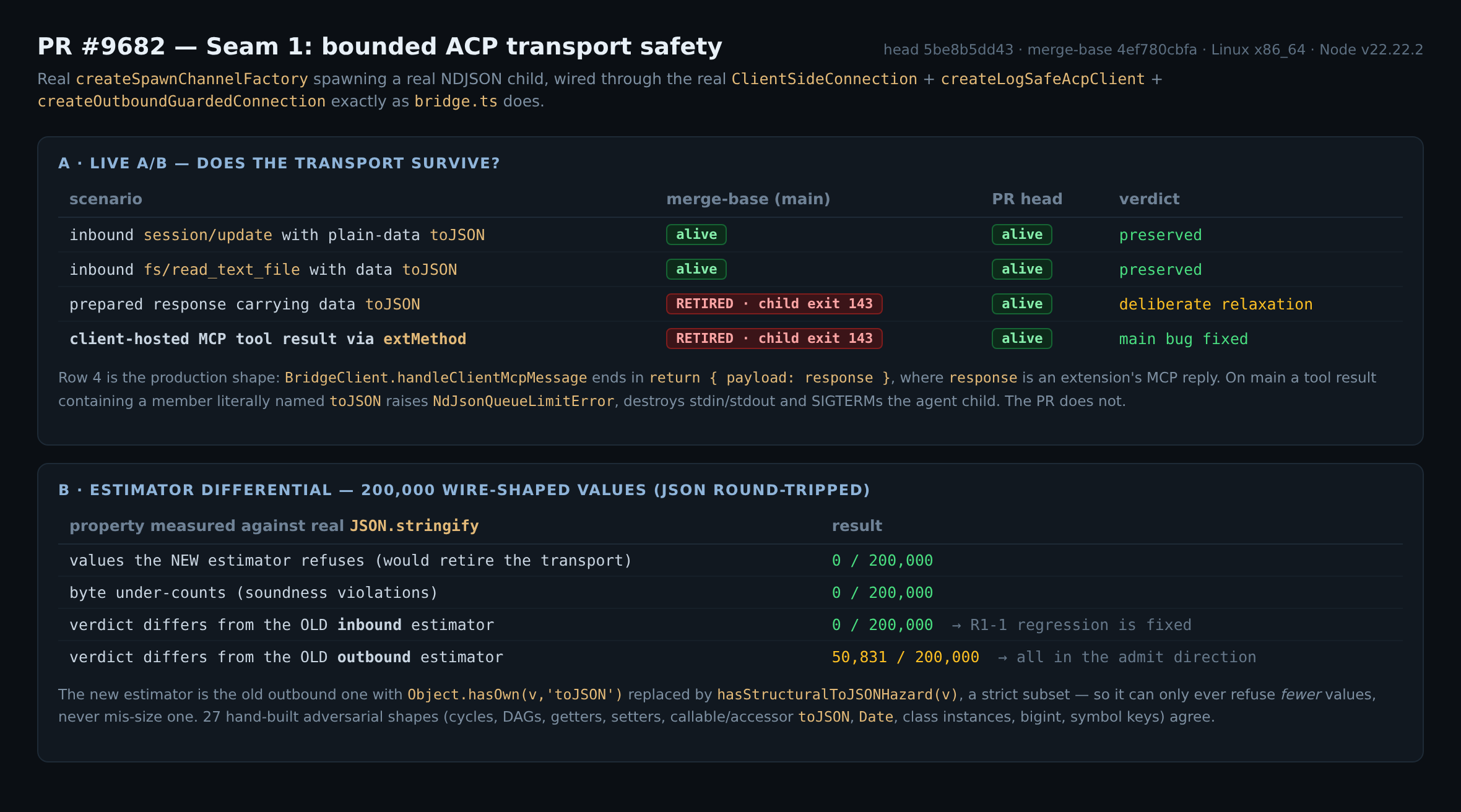The width and height of the screenshot is (1461, 812).
Task: Click the alive PR head badge for extMethod row
Action: pos(1022,339)
